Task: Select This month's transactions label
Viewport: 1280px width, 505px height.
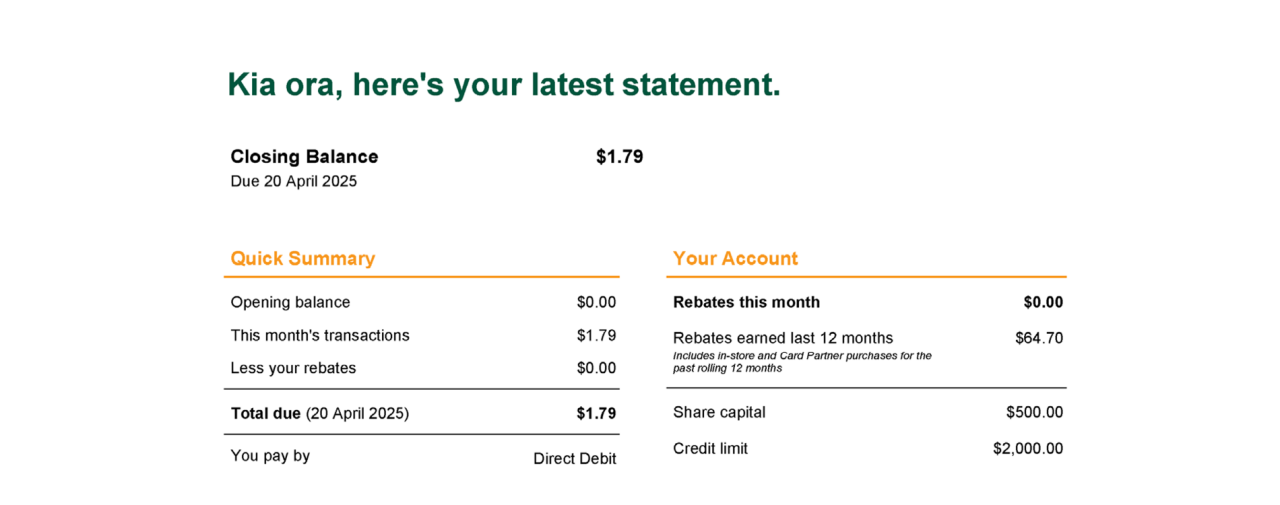Action: pos(320,336)
